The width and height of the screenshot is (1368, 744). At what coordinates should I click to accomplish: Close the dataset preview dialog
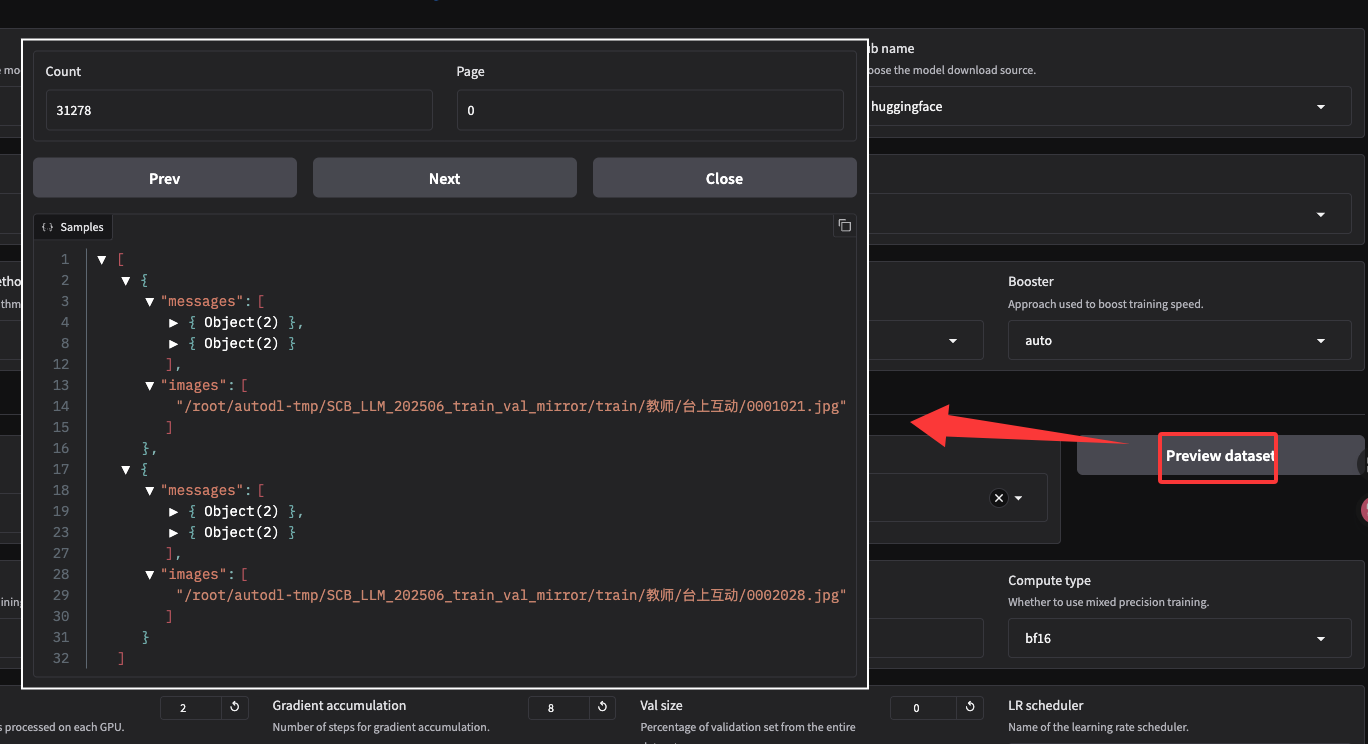[725, 178]
